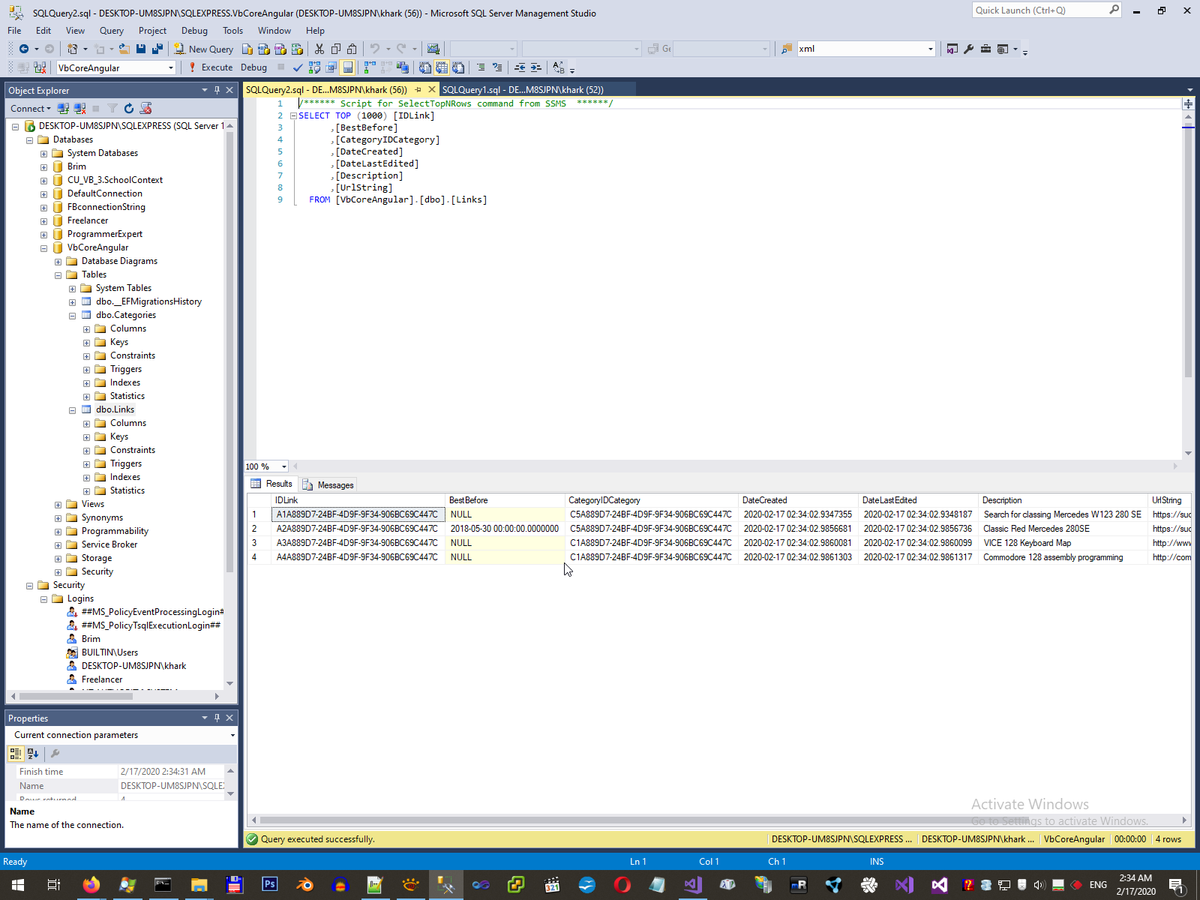Expand the System Databases folder
1200x900 pixels.
44,153
